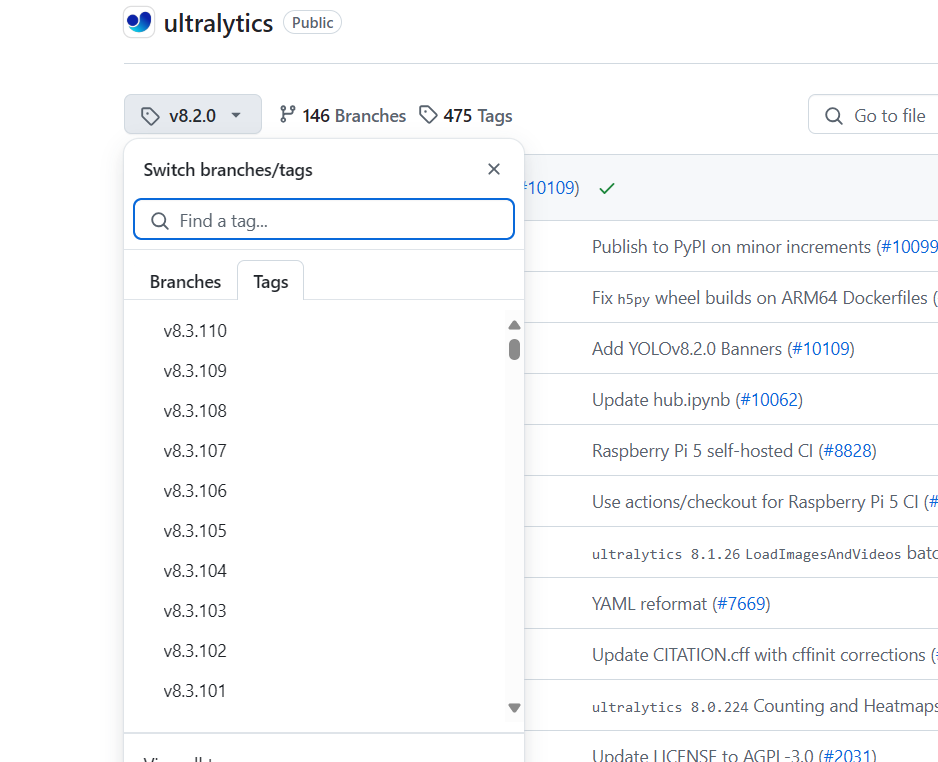
Task: Open the Publish to PyPI on minor increments commit
Action: [x=731, y=246]
